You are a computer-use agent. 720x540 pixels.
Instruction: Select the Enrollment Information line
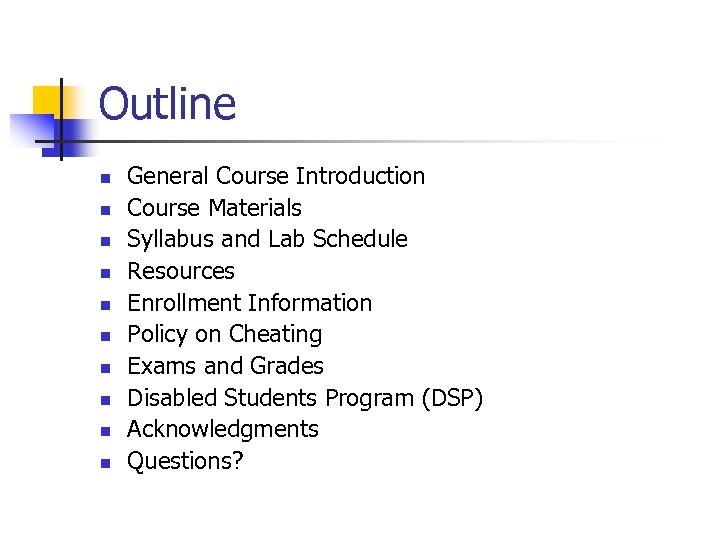click(249, 303)
